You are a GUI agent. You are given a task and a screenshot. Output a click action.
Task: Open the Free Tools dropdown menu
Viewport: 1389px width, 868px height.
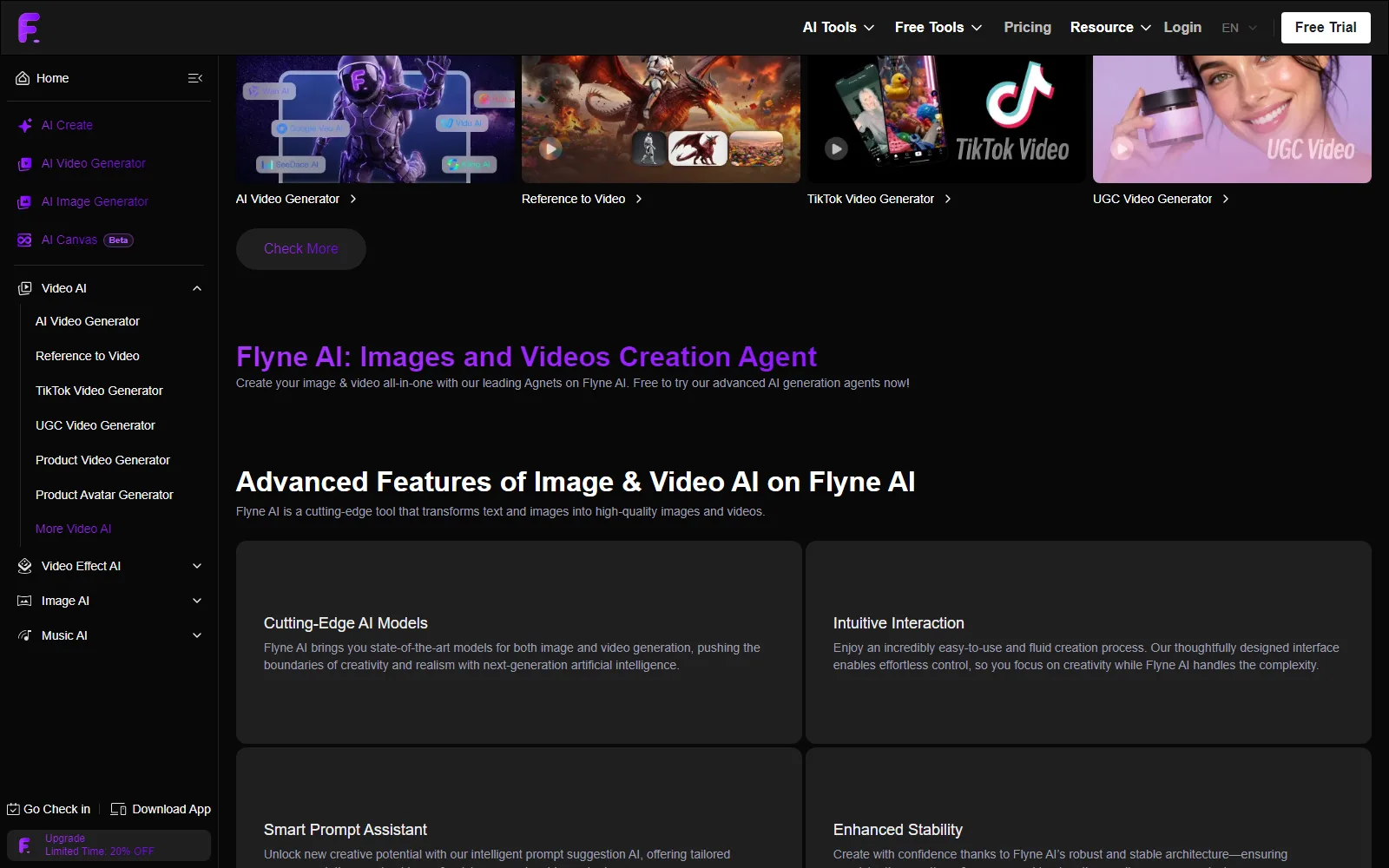pos(938,28)
